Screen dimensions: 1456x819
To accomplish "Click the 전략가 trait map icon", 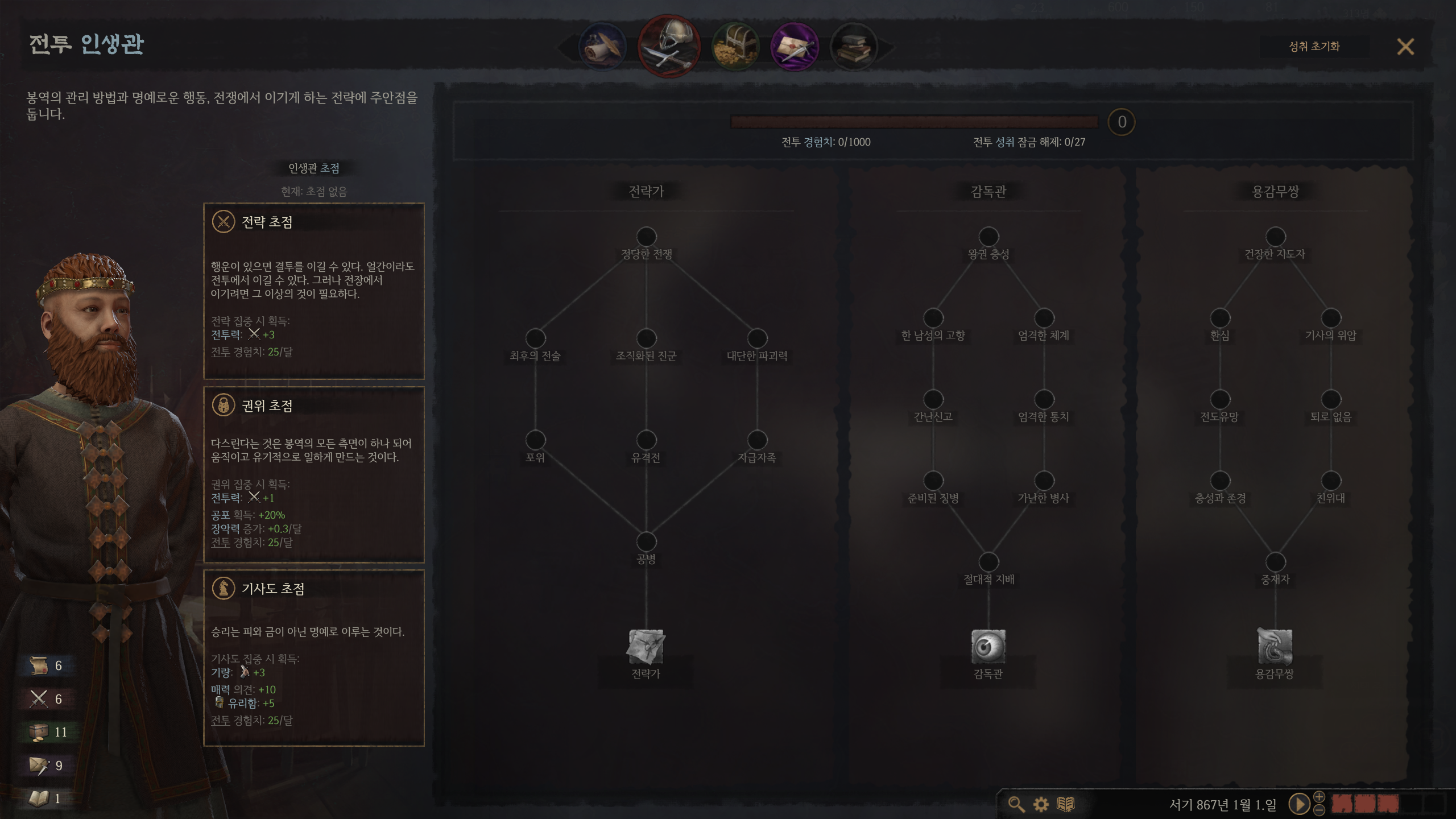I will tap(646, 647).
